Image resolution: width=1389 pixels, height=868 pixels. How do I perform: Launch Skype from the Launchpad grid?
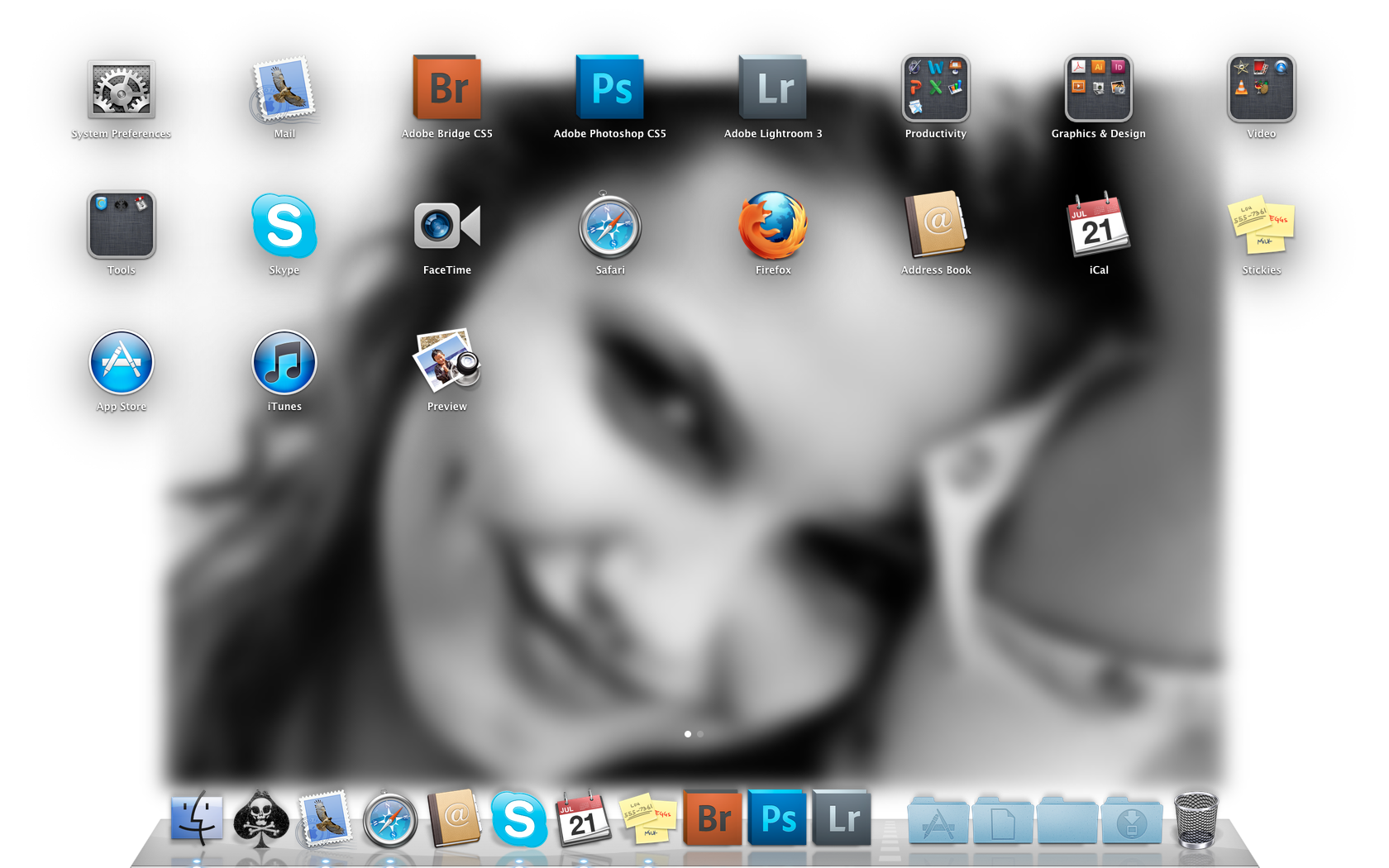coord(284,225)
